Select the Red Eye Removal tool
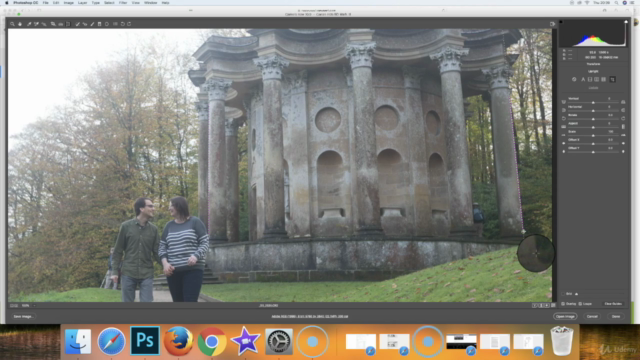This screenshot has height=360, width=640. coord(85,24)
